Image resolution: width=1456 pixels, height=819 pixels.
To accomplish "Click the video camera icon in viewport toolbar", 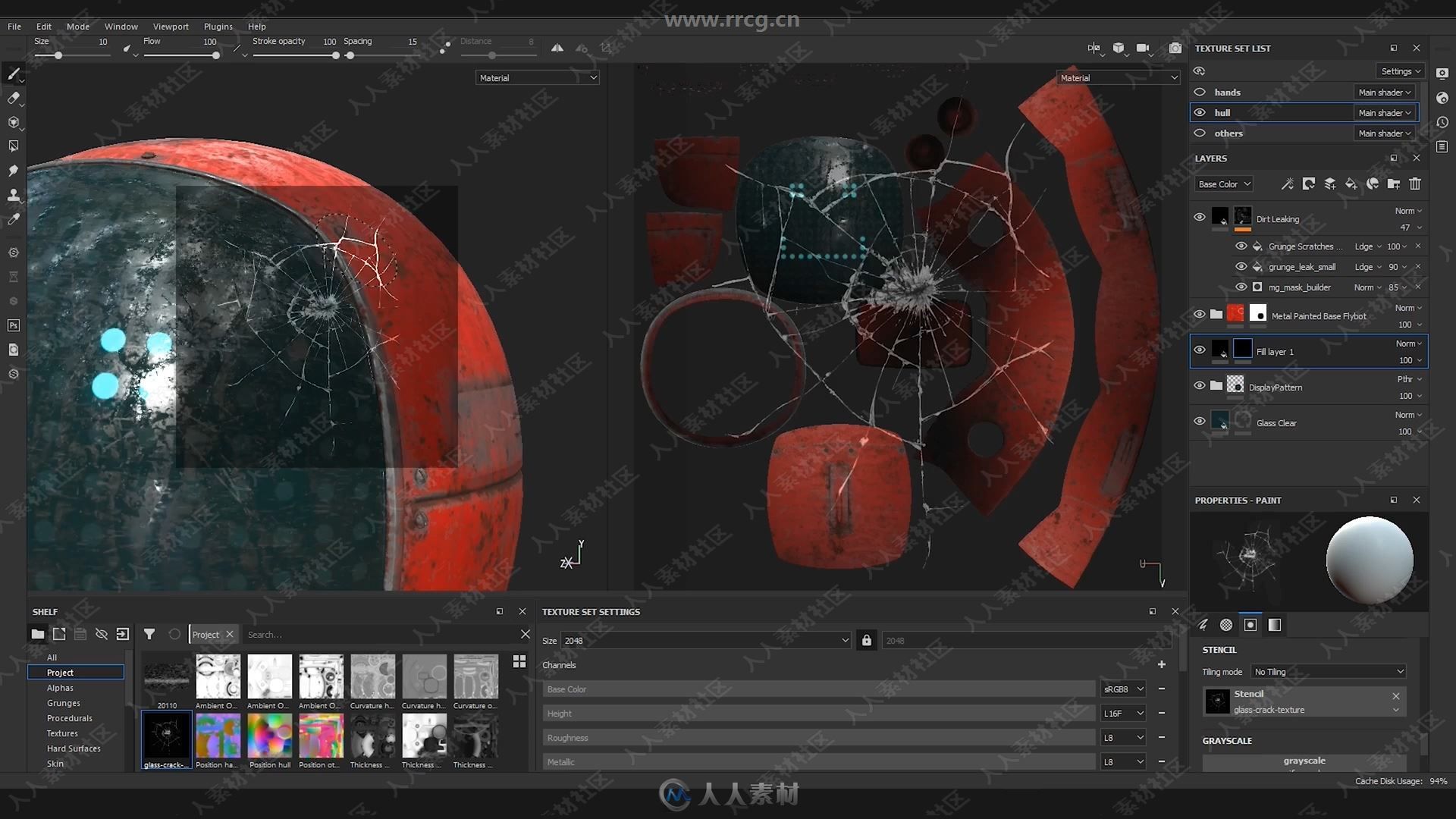I will [1143, 48].
